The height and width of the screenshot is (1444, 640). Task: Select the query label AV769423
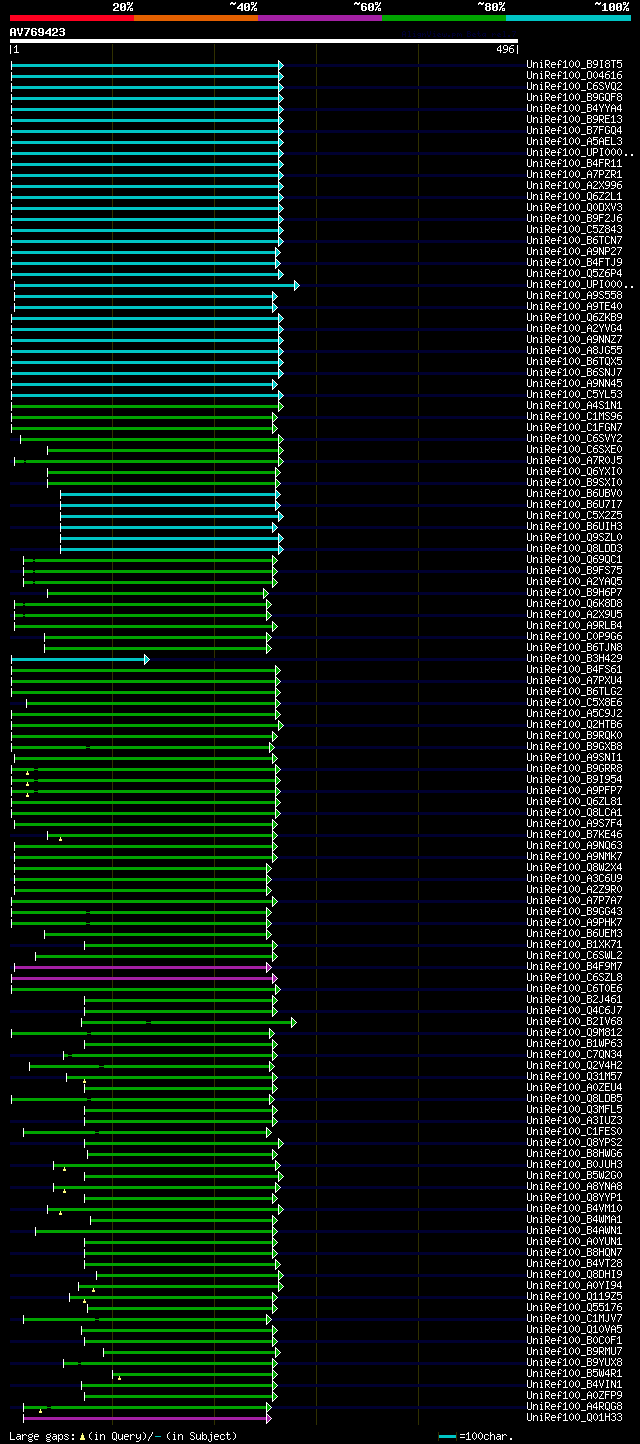tap(38, 32)
